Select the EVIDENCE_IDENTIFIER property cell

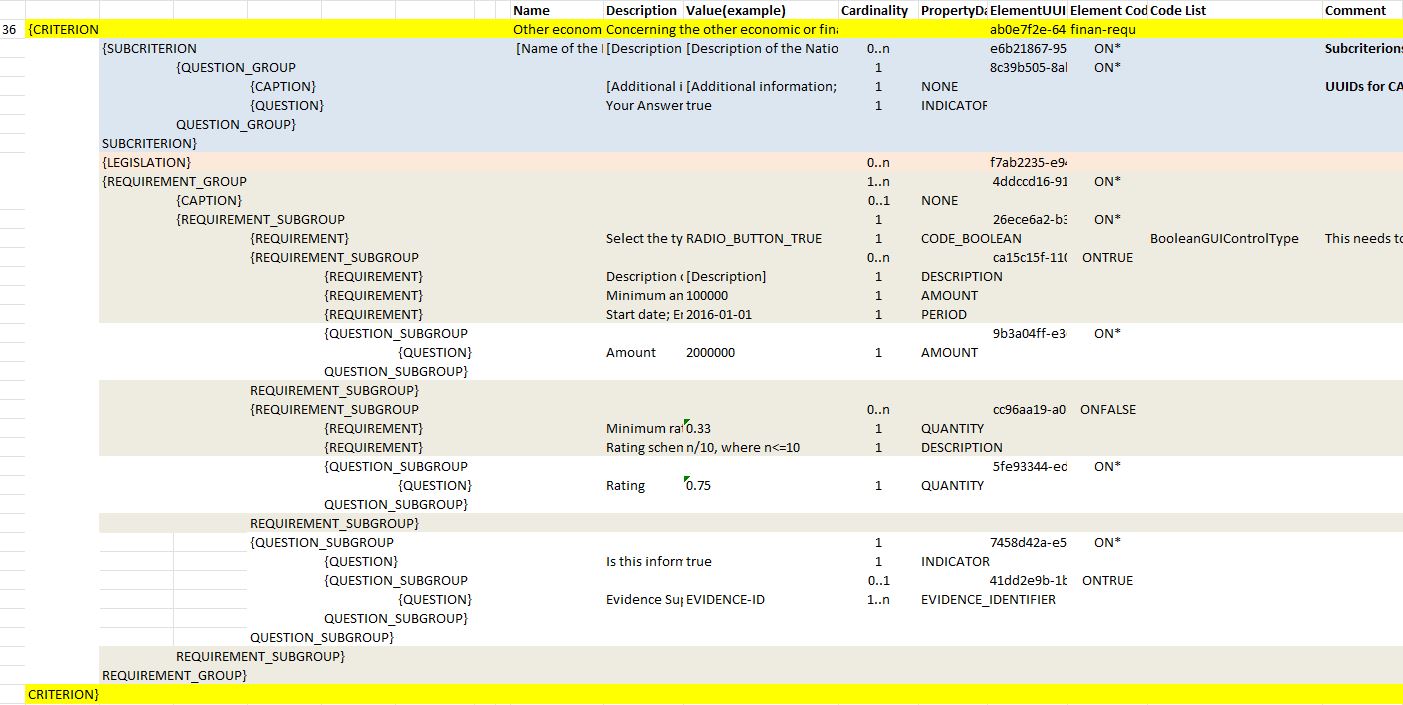(x=988, y=600)
